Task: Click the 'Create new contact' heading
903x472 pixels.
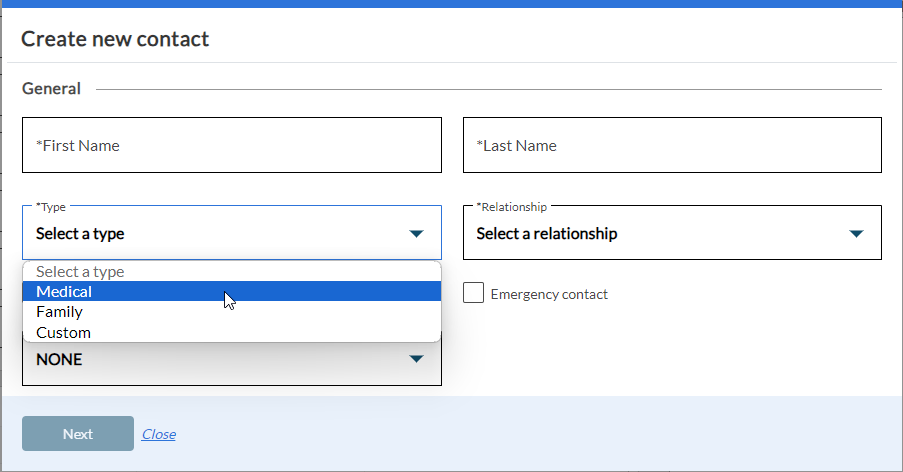Action: [x=115, y=39]
